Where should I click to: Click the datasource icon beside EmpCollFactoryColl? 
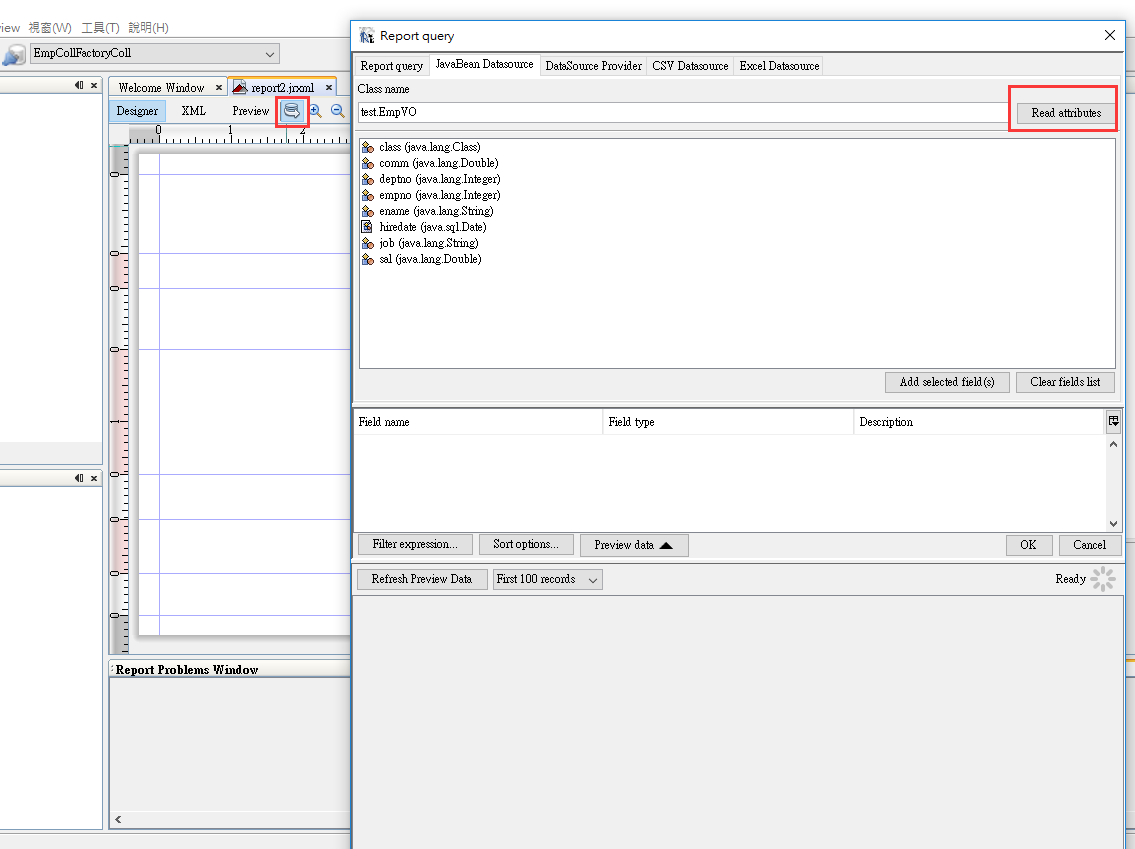pos(13,54)
